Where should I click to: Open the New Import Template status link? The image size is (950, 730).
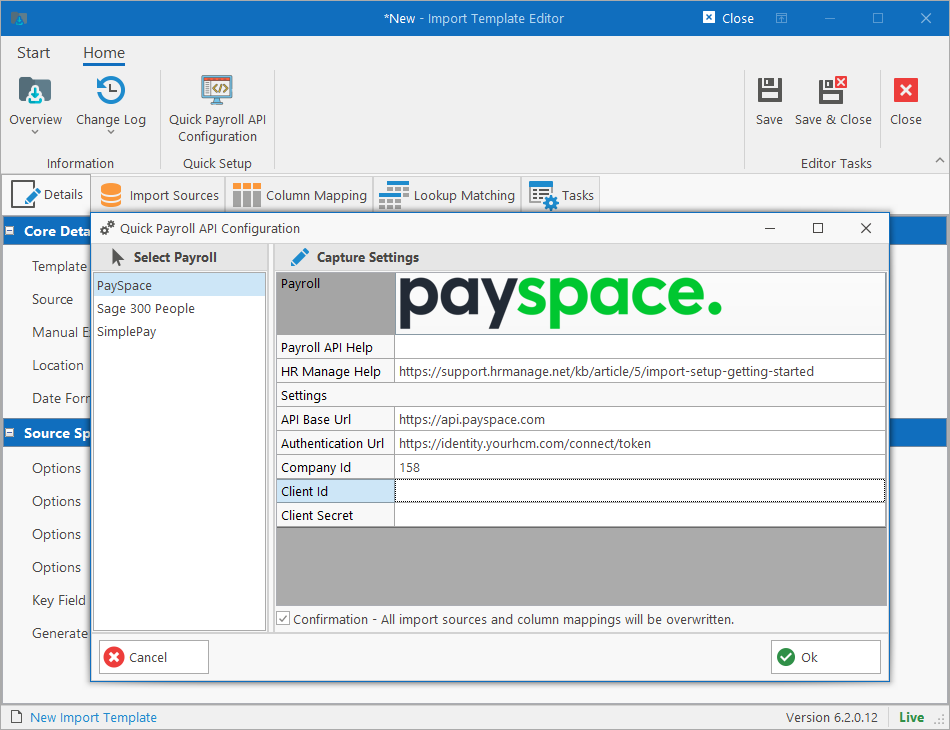[93, 717]
